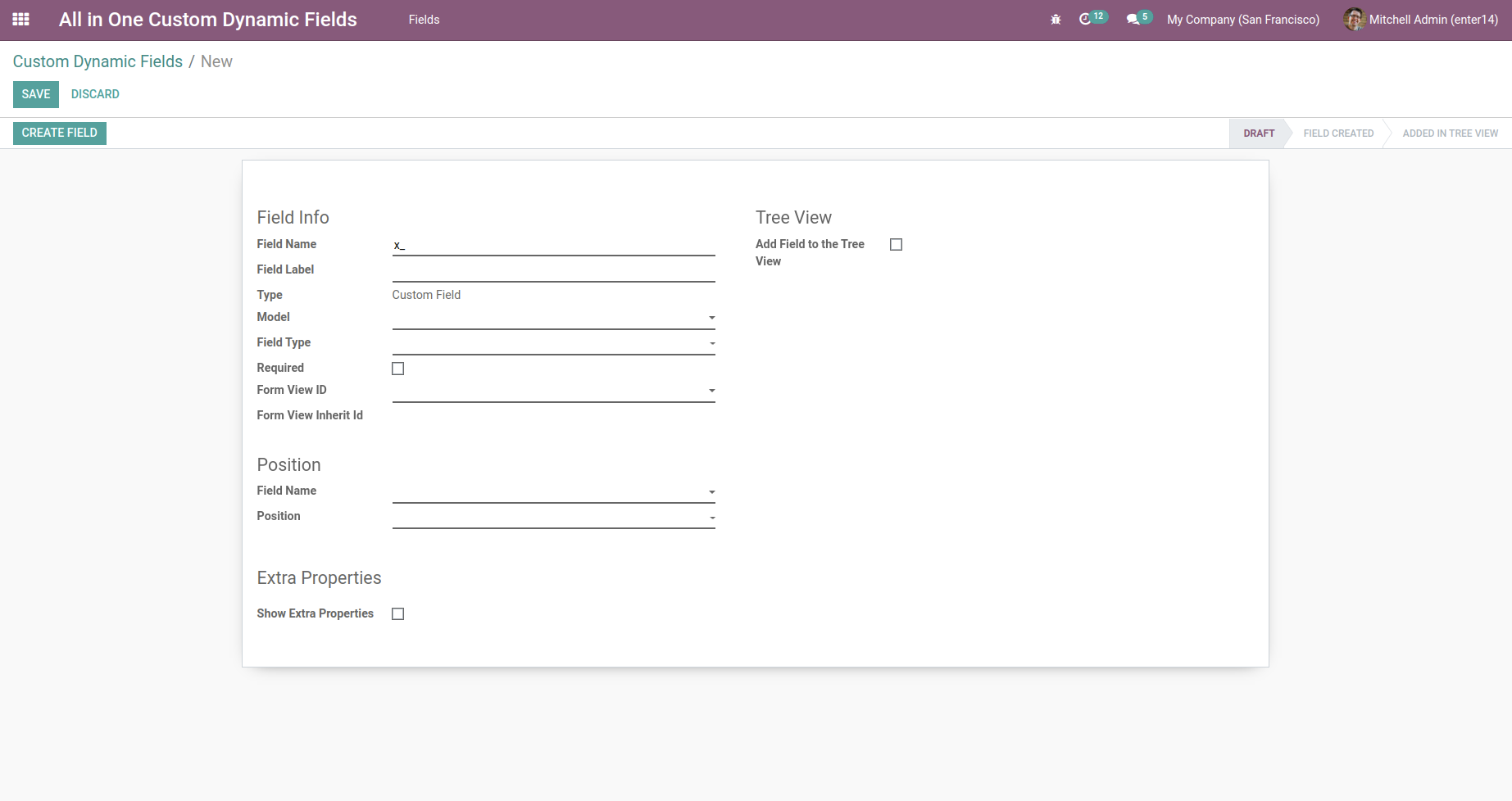This screenshot has height=801, width=1512.
Task: Open the Field Type dropdown
Action: click(553, 343)
